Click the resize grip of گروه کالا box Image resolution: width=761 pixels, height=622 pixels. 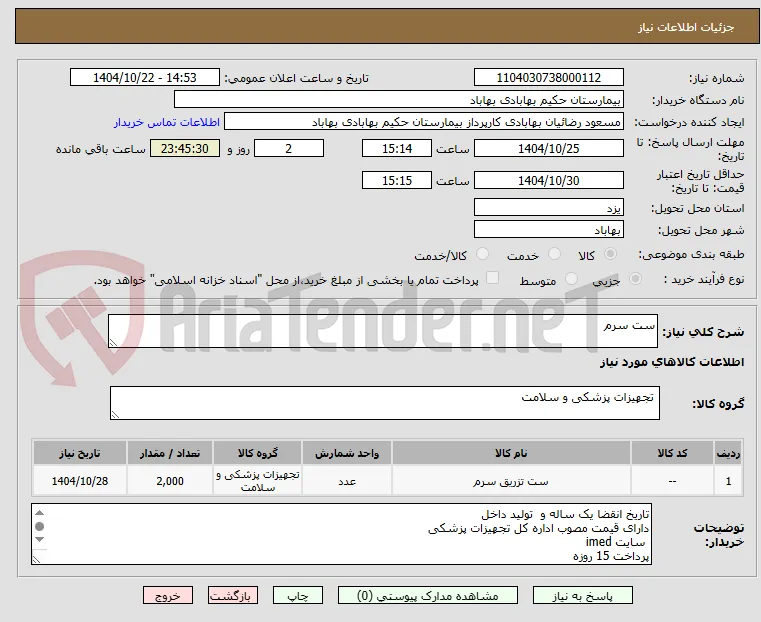pyautogui.click(x=116, y=414)
